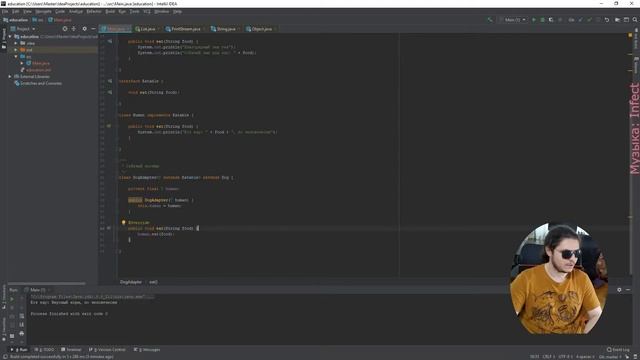Open the Refactor menu
640x360 pixels.
click(x=93, y=11)
